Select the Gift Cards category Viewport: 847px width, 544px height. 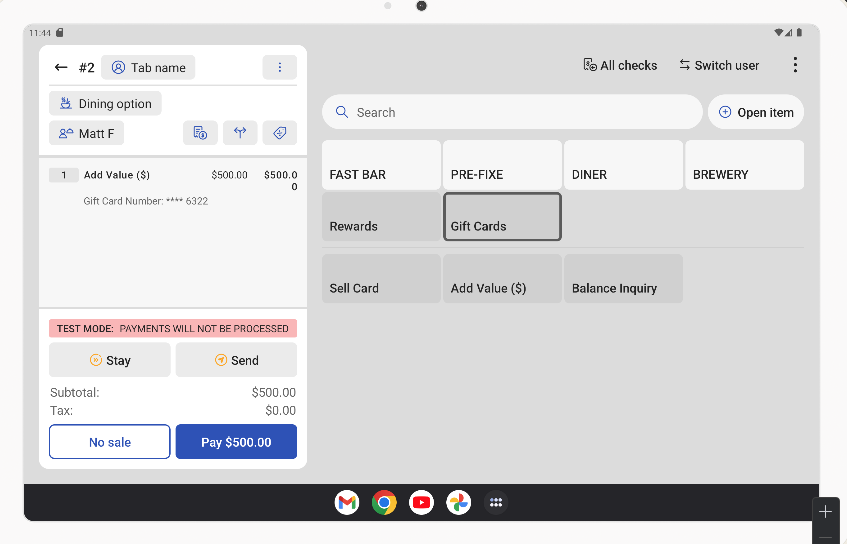[502, 217]
